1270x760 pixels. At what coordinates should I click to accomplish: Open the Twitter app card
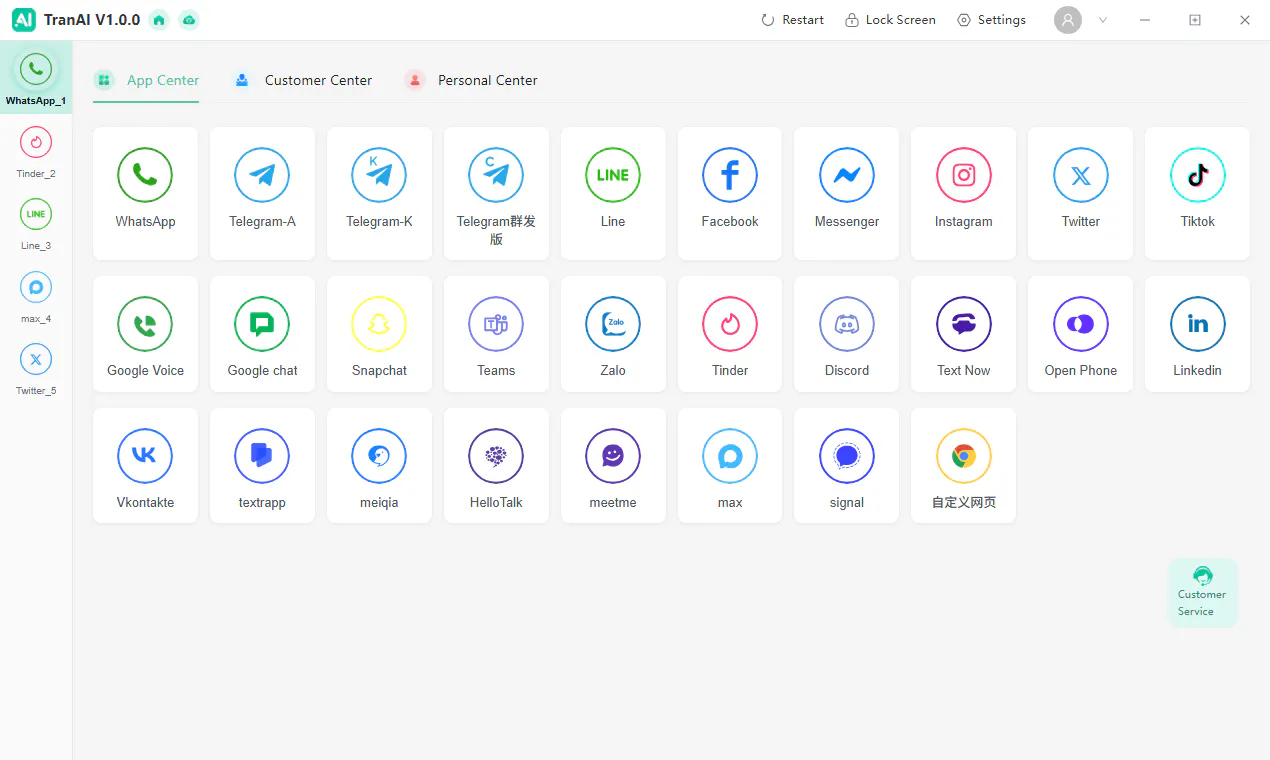(x=1081, y=193)
